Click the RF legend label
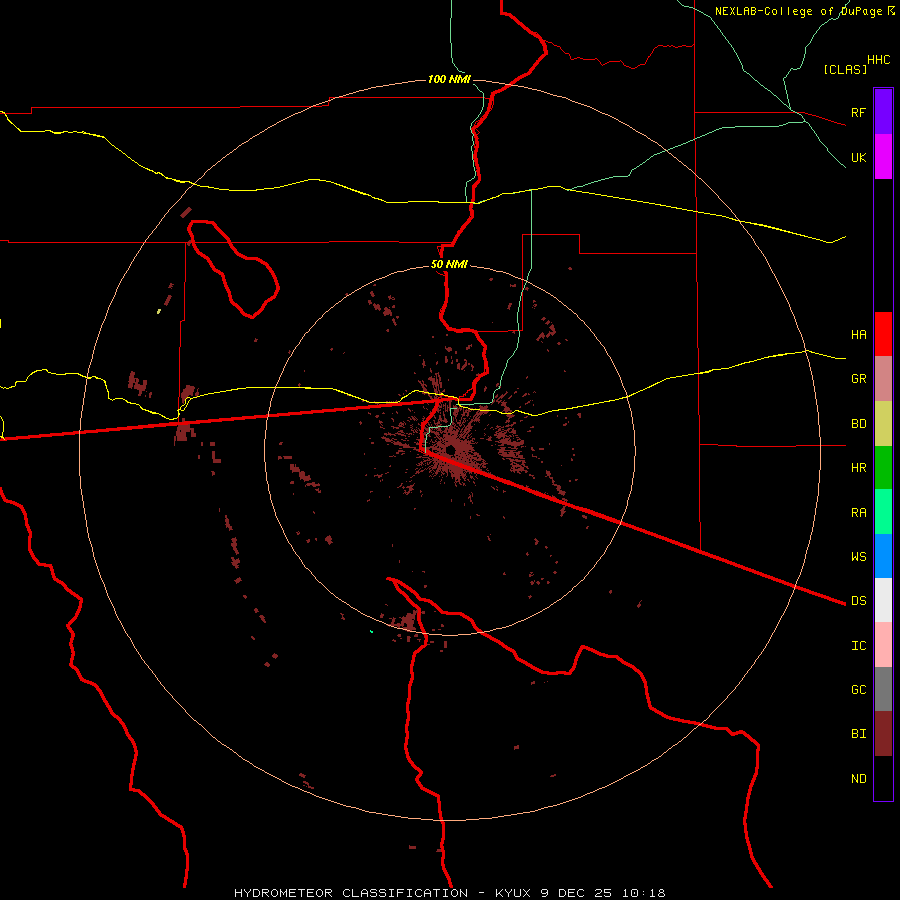The height and width of the screenshot is (900, 900). 858,112
